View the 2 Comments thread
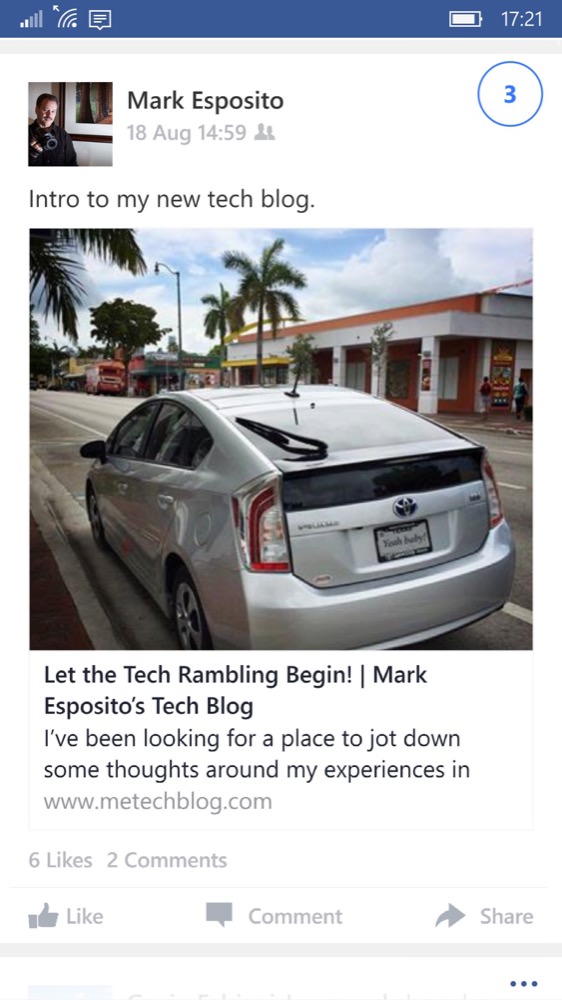Viewport: 562px width, 1000px height. point(167,860)
